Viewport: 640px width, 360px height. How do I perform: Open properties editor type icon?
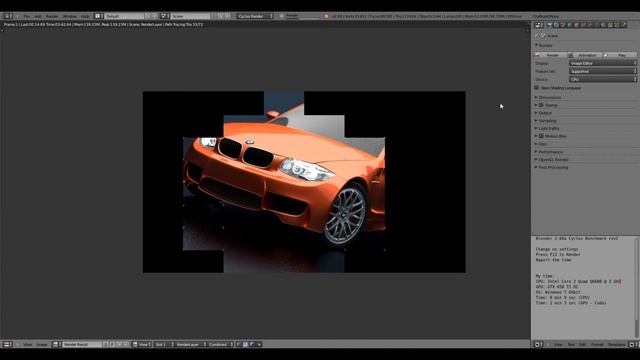539,25
